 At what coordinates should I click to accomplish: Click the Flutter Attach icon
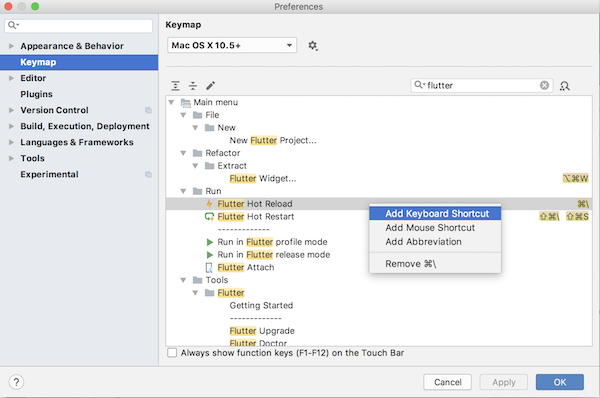(x=209, y=267)
